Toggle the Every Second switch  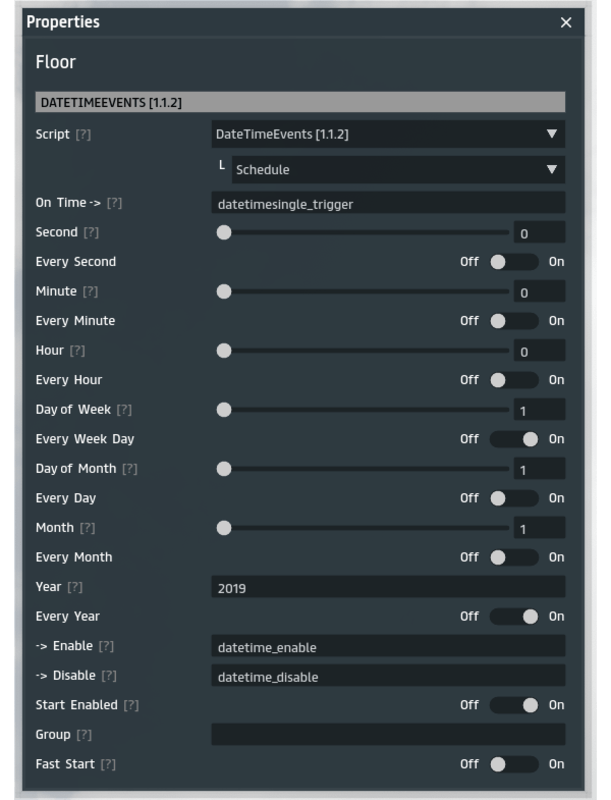[513, 262]
